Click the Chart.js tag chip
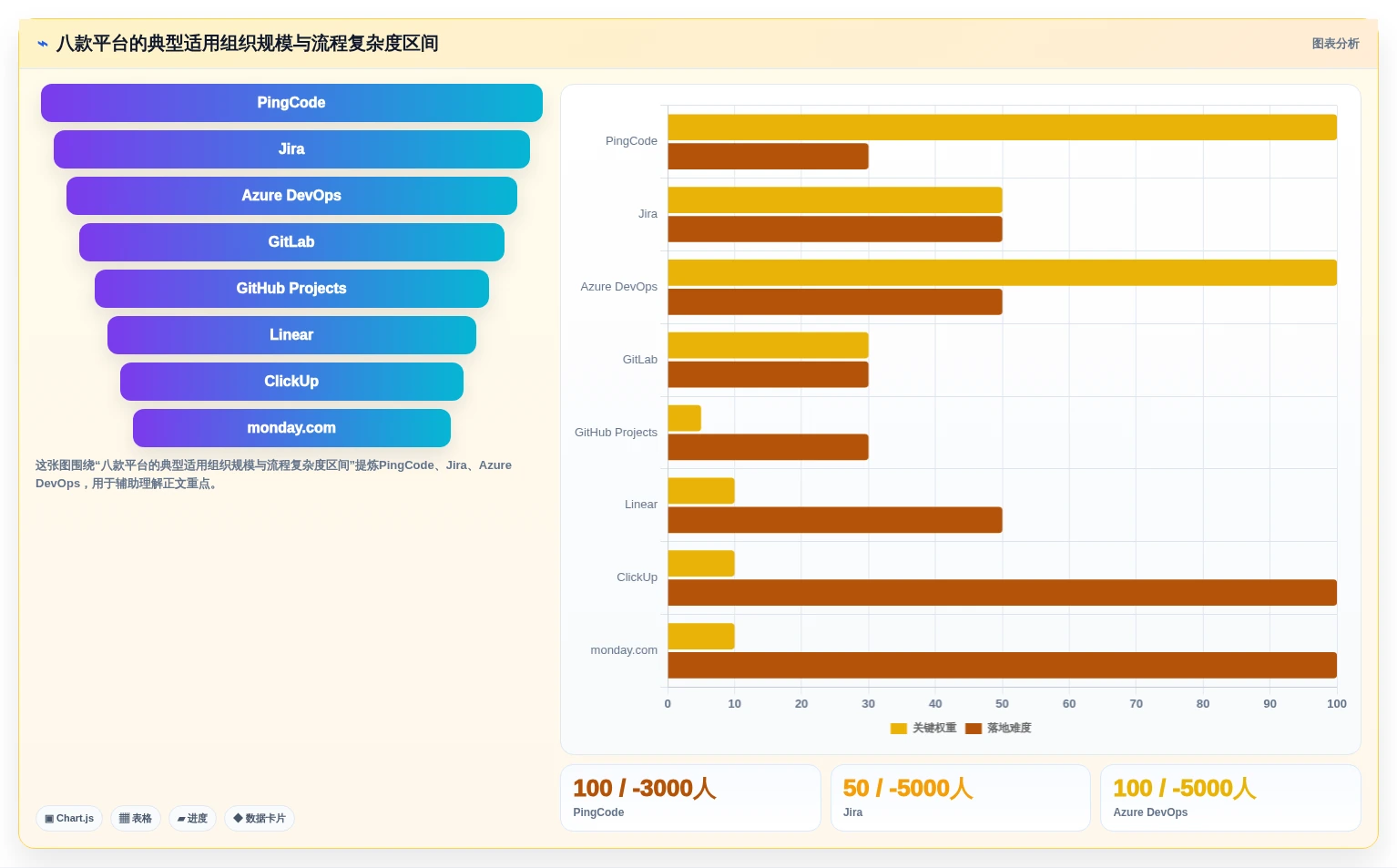1397x868 pixels. (x=69, y=818)
